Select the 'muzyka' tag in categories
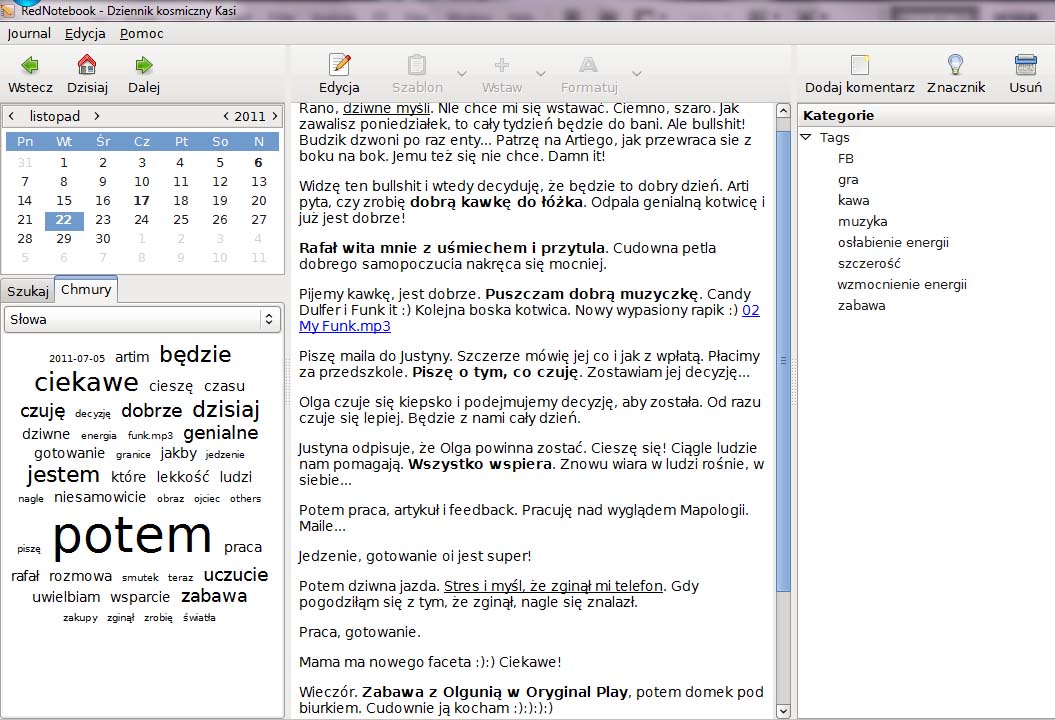The height and width of the screenshot is (720, 1055). [x=862, y=222]
